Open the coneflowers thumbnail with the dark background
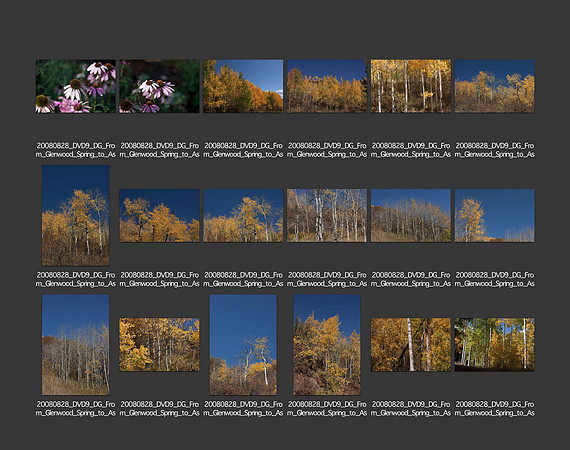570x450 pixels. pos(159,86)
